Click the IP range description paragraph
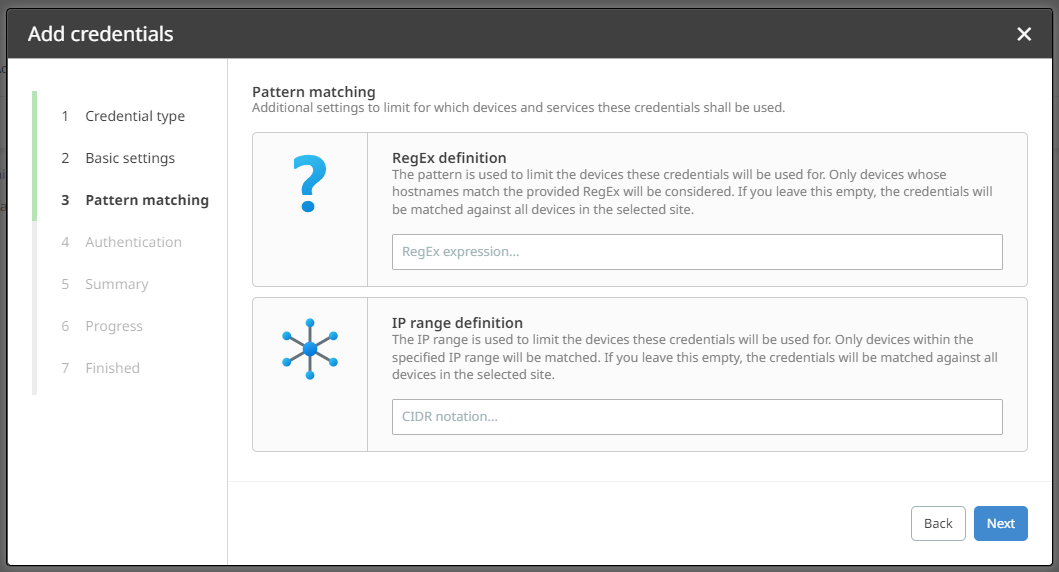Screen dimensions: 1059x572 [x=694, y=357]
